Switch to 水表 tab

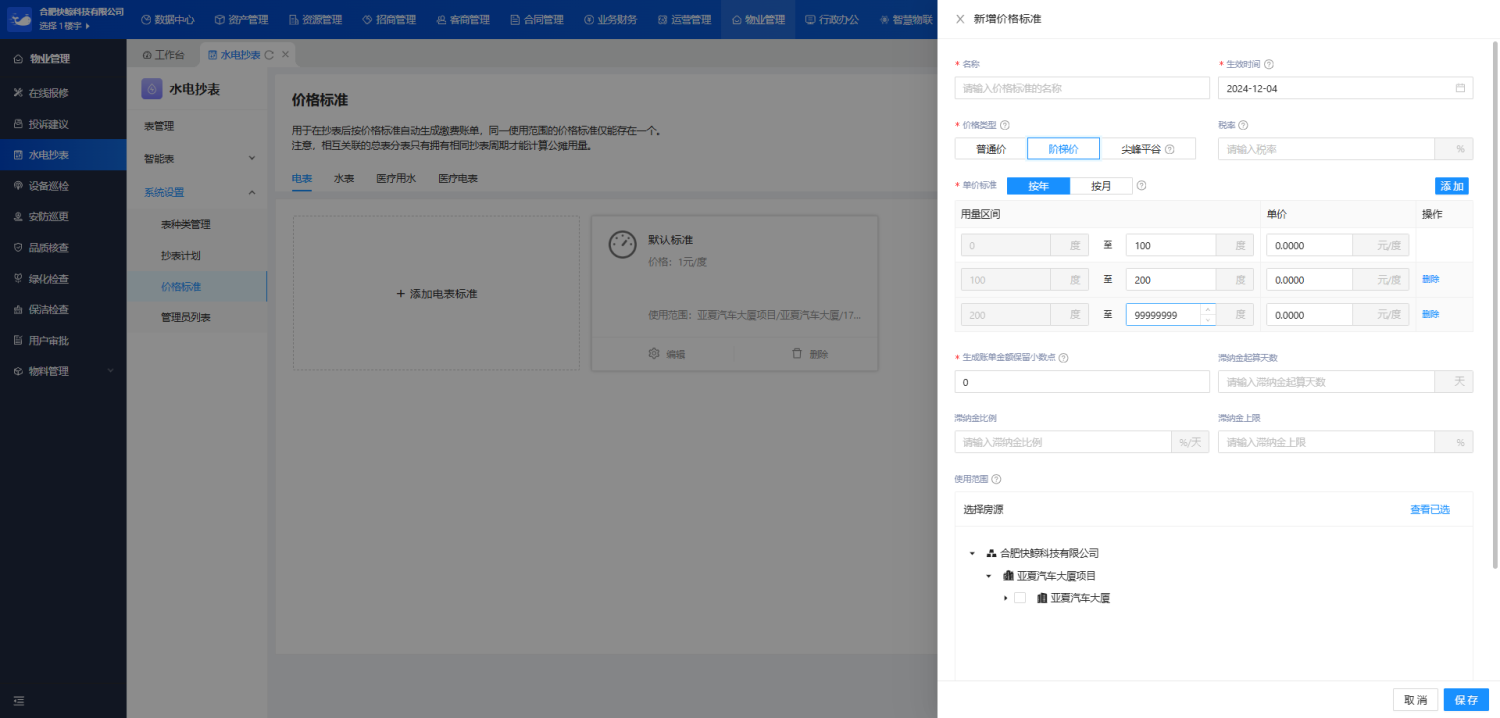point(344,179)
